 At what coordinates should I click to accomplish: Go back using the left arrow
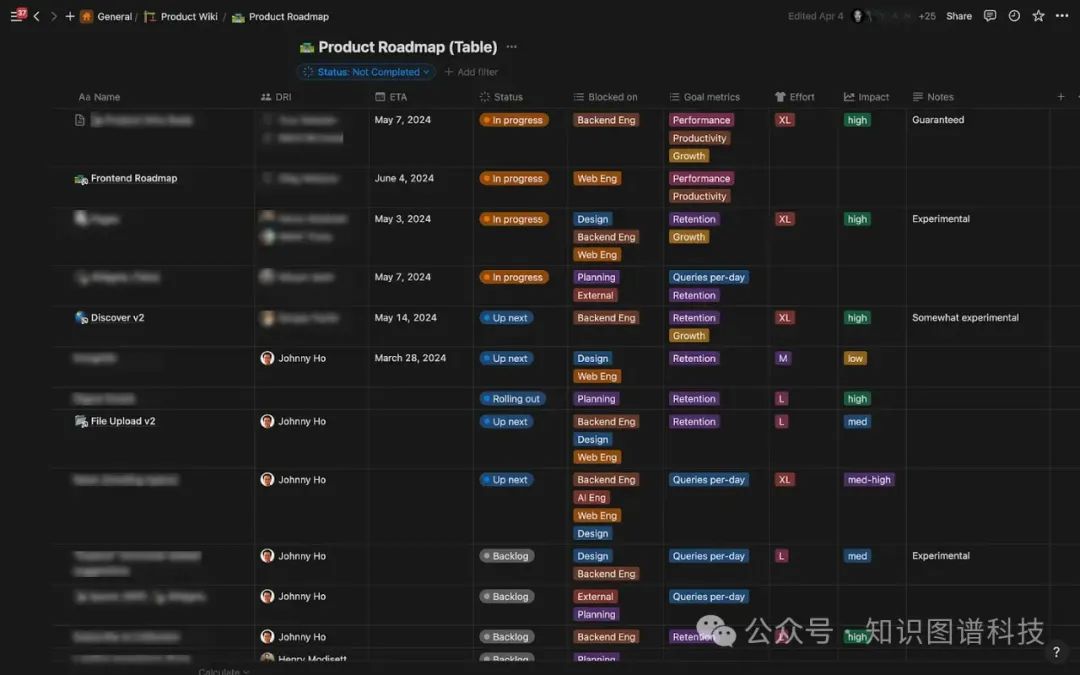pos(37,16)
